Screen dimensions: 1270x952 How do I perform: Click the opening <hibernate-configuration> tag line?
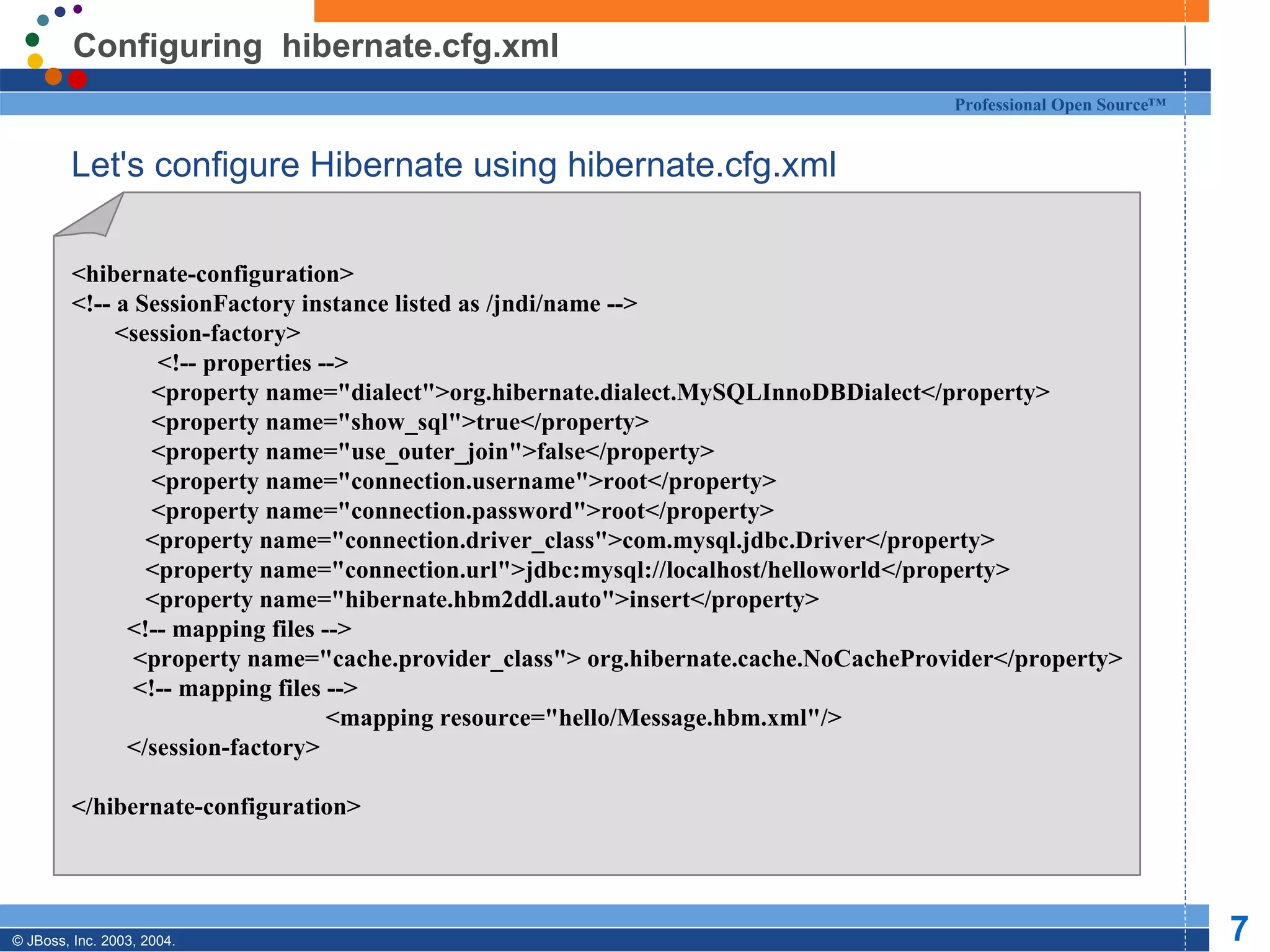pyautogui.click(x=213, y=274)
